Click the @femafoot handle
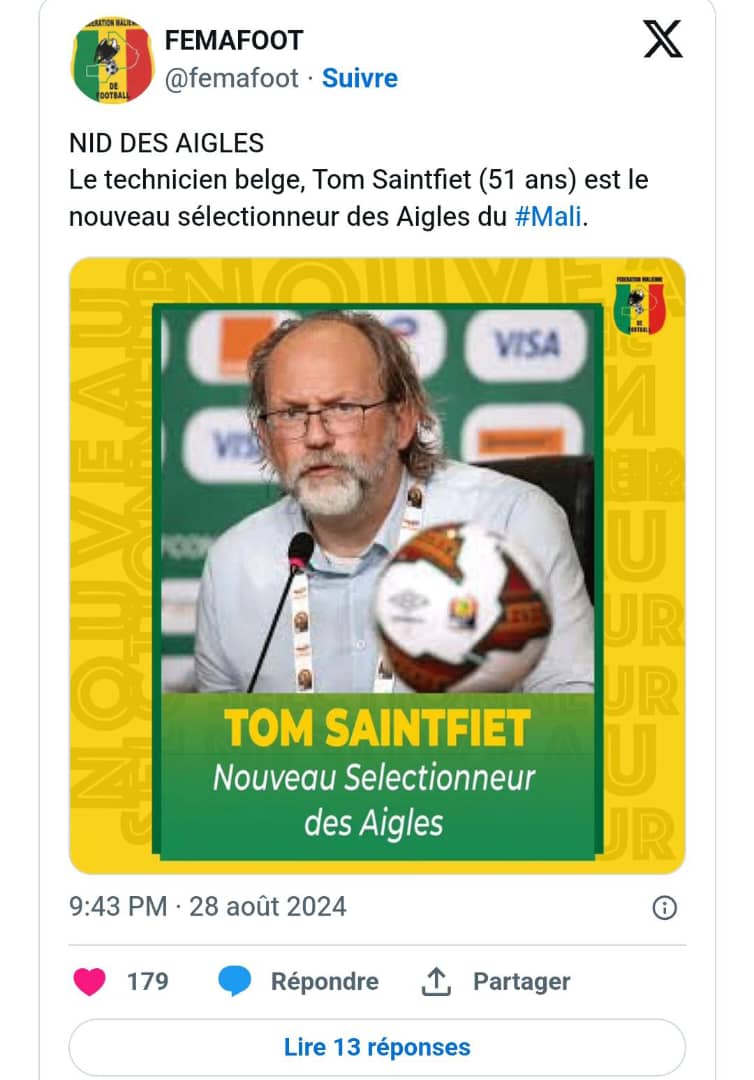 click(x=231, y=78)
